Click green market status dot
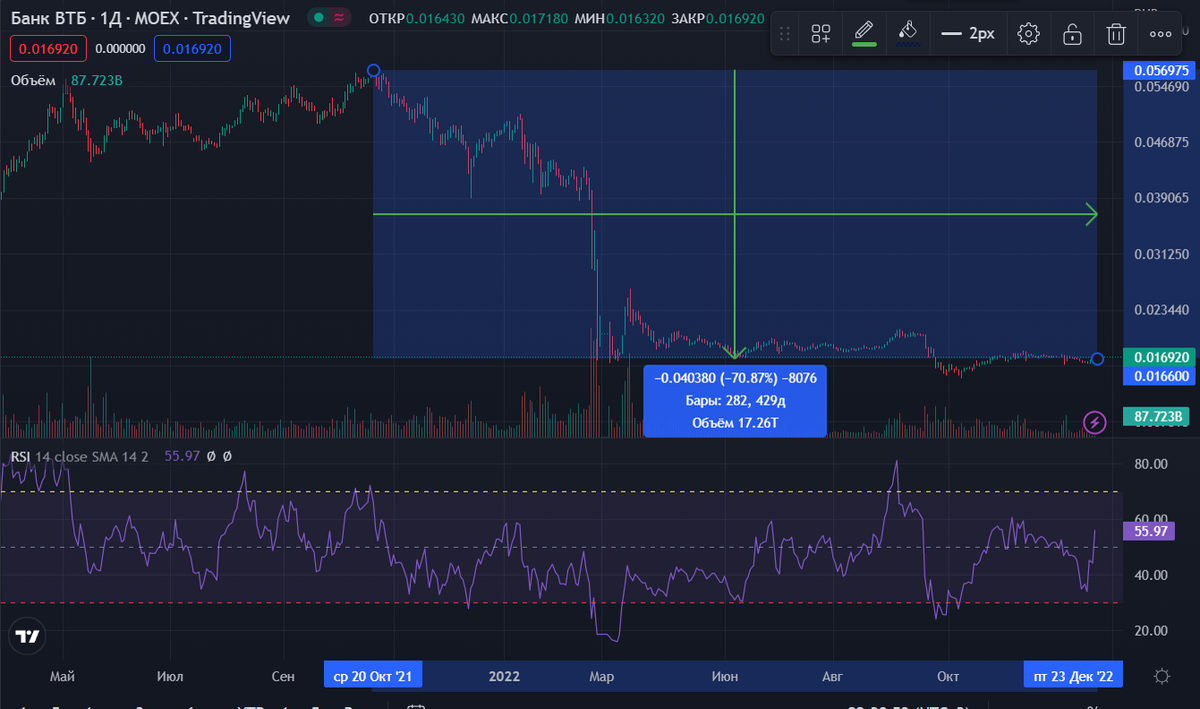Image resolution: width=1200 pixels, height=709 pixels. tap(318, 18)
